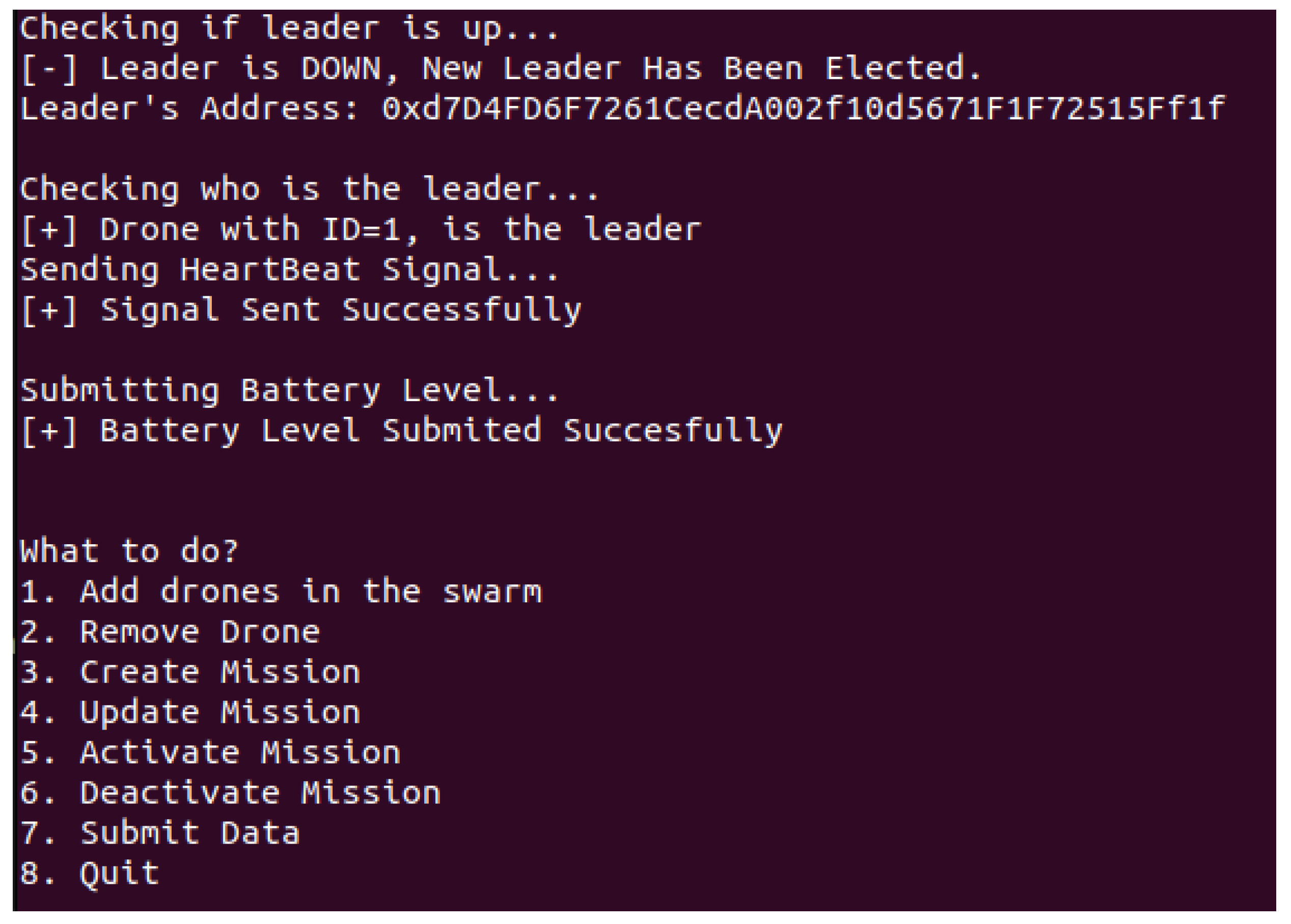Click the "Deactivate Mission" option
This screenshot has width=1291, height=924.
point(260,794)
